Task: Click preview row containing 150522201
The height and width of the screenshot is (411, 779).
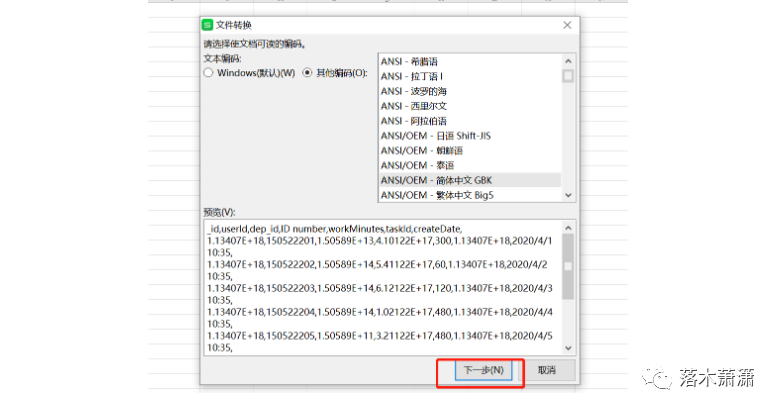Action: coord(380,247)
